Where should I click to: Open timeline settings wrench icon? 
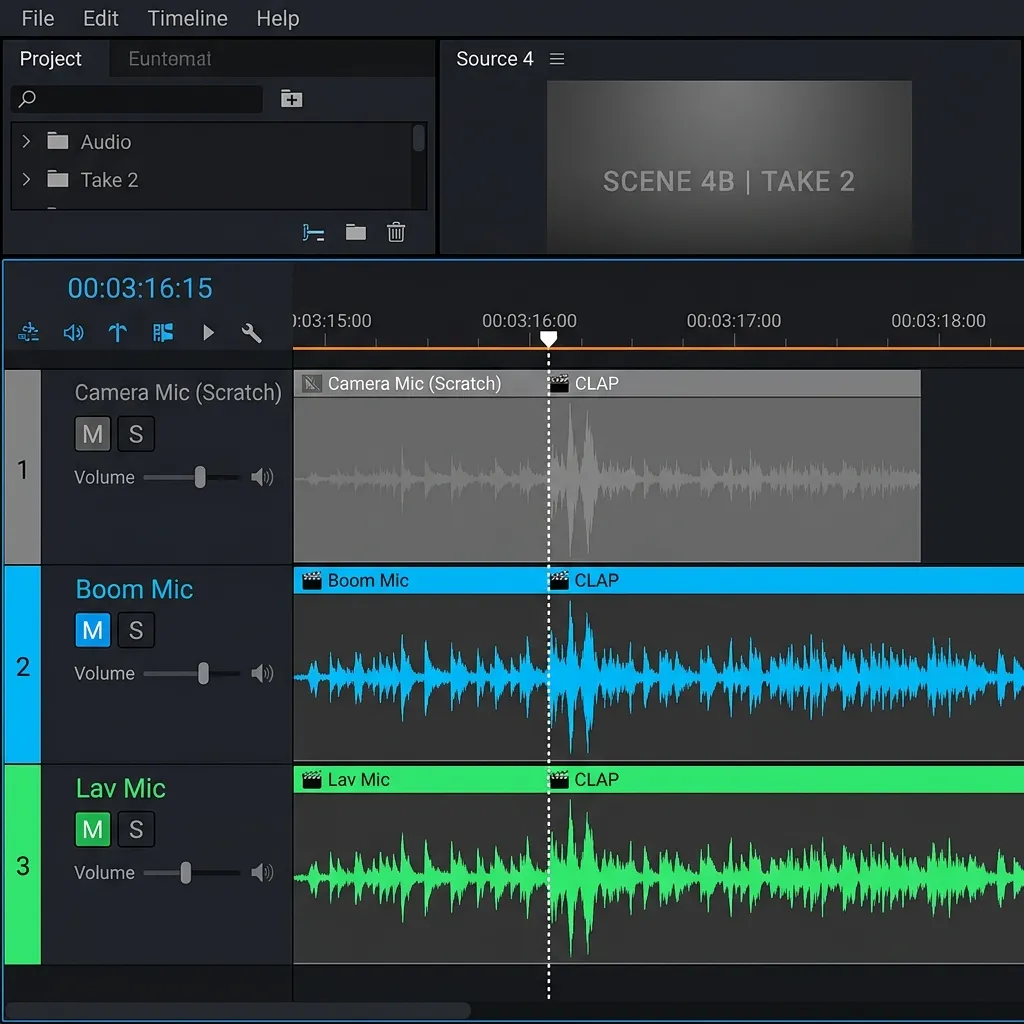click(251, 333)
